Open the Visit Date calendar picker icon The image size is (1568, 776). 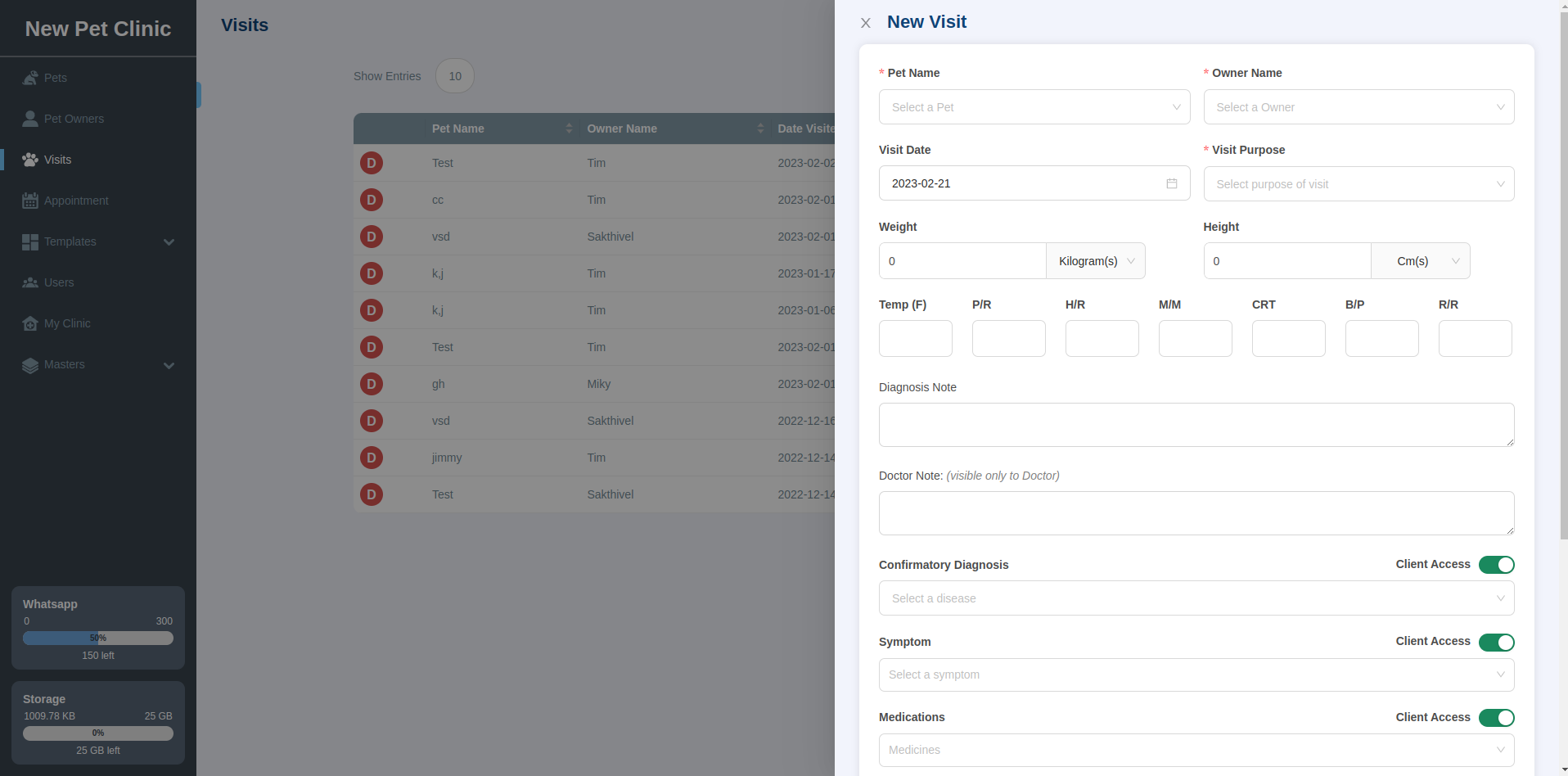coord(1171,183)
